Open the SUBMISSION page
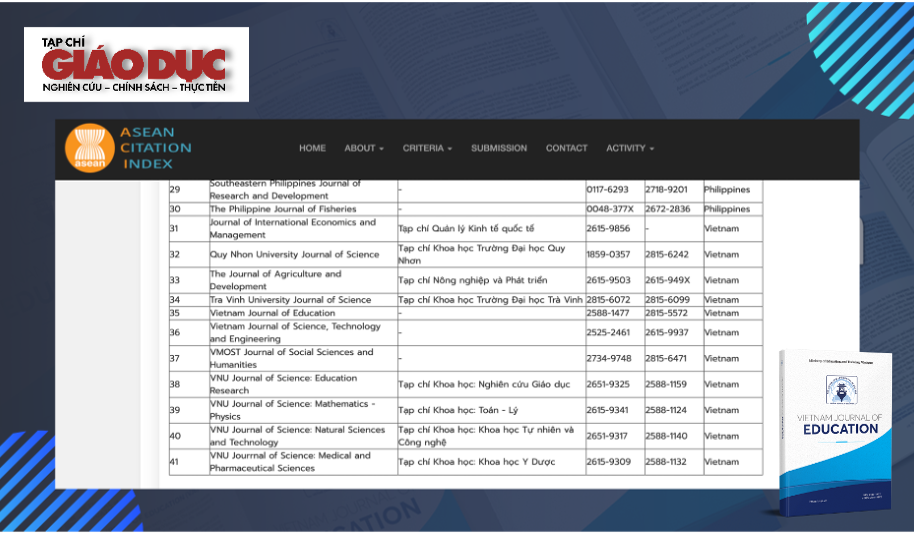Image resolution: width=914 pixels, height=533 pixels. pyautogui.click(x=499, y=148)
